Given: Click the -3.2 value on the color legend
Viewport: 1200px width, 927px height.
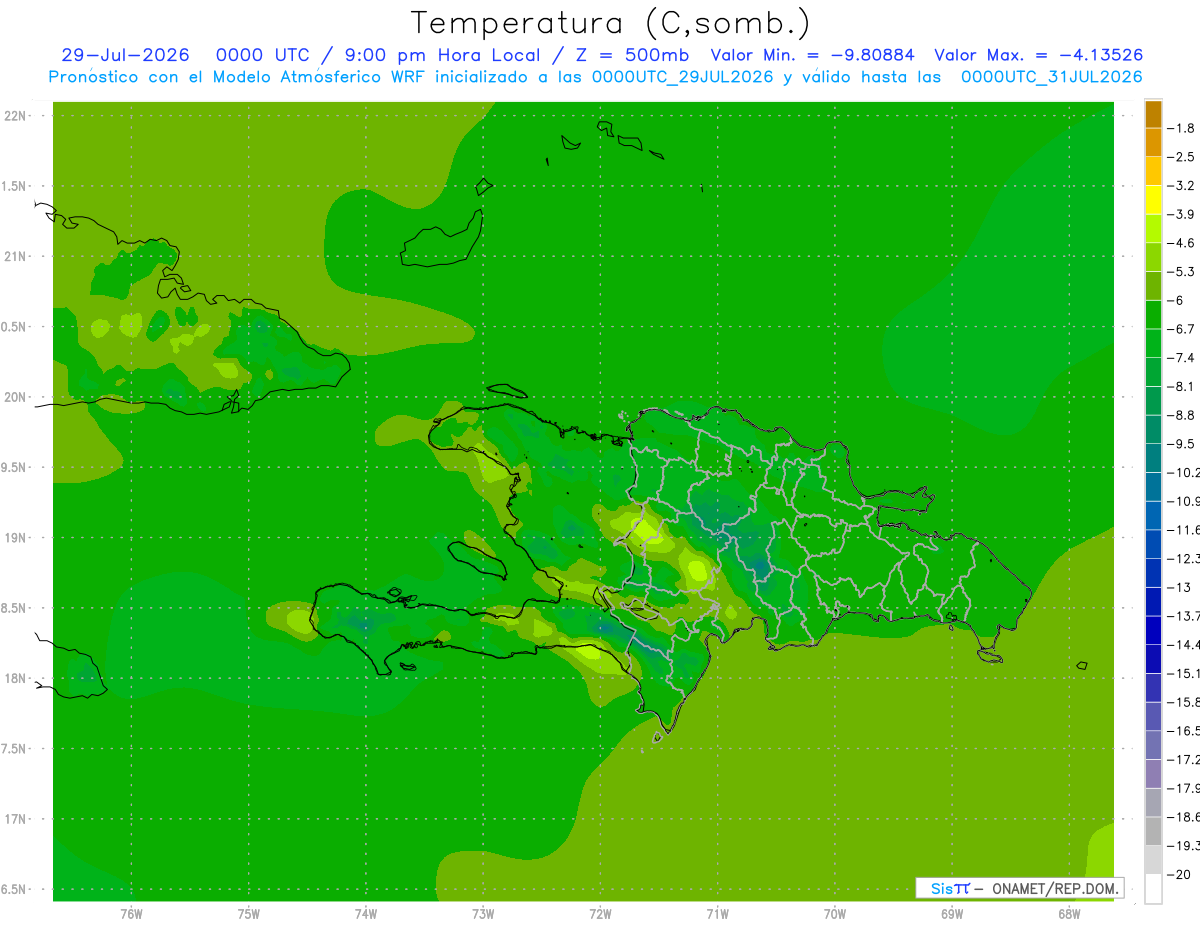Looking at the screenshot, I should click(x=1181, y=186).
